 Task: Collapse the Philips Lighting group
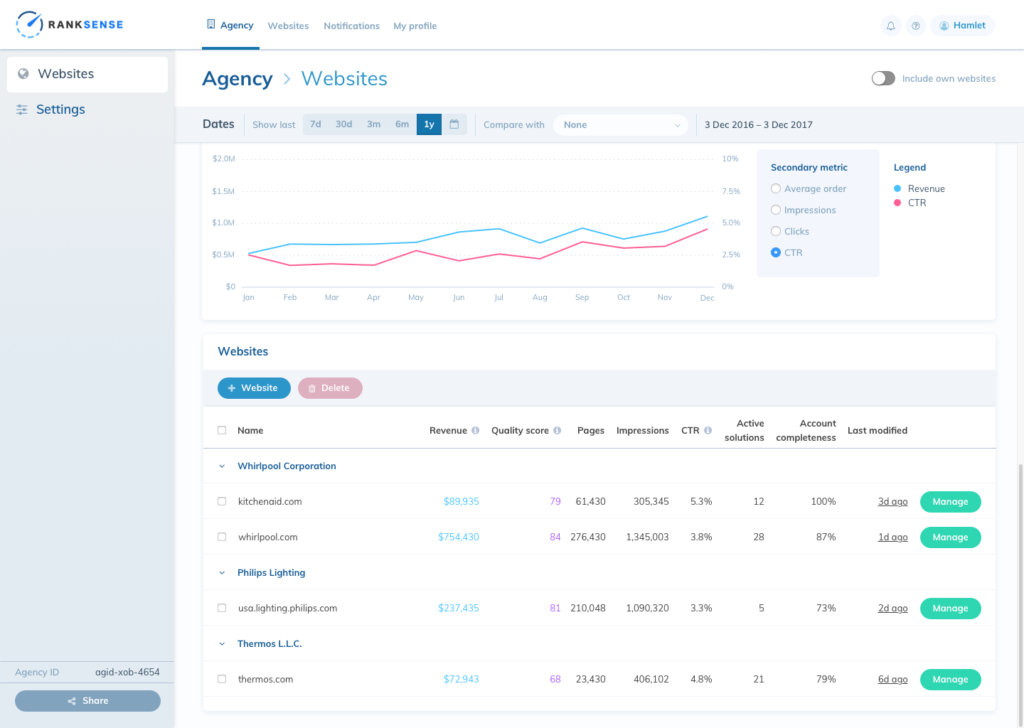pos(222,573)
